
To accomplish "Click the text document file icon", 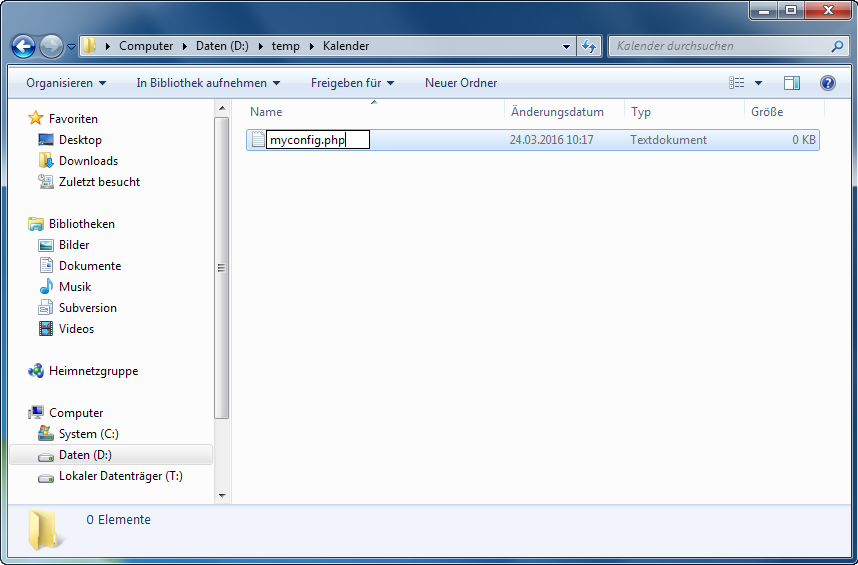I will click(258, 139).
